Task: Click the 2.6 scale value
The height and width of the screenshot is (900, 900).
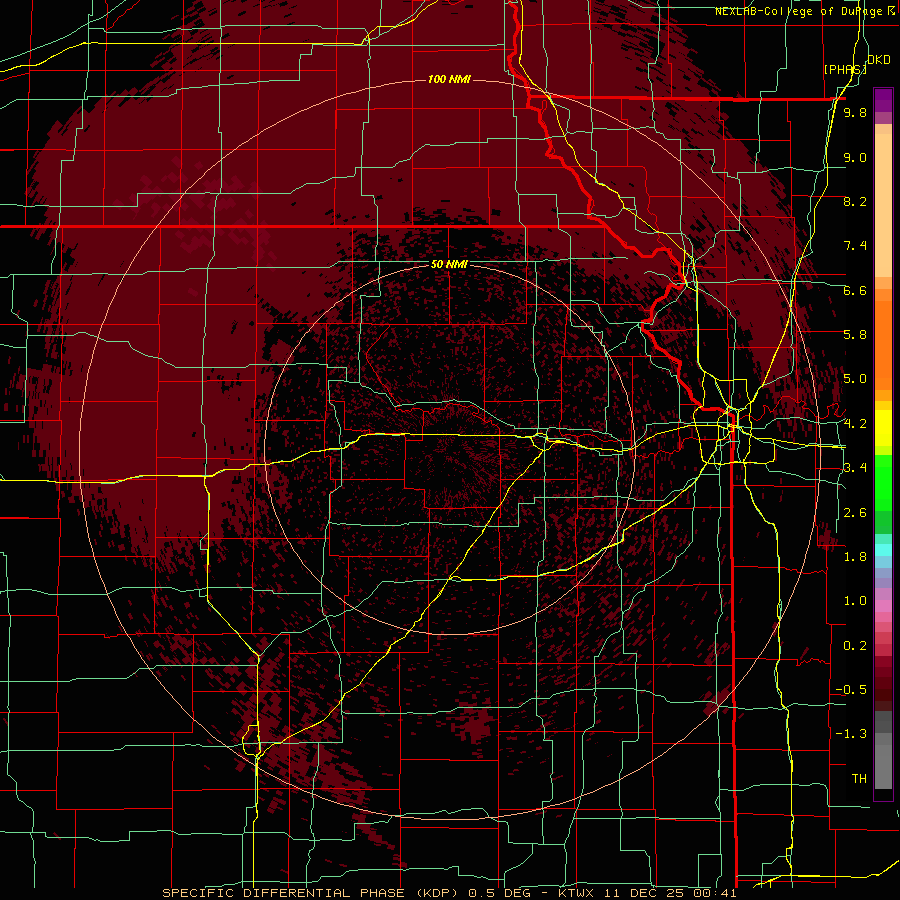Action: click(855, 513)
